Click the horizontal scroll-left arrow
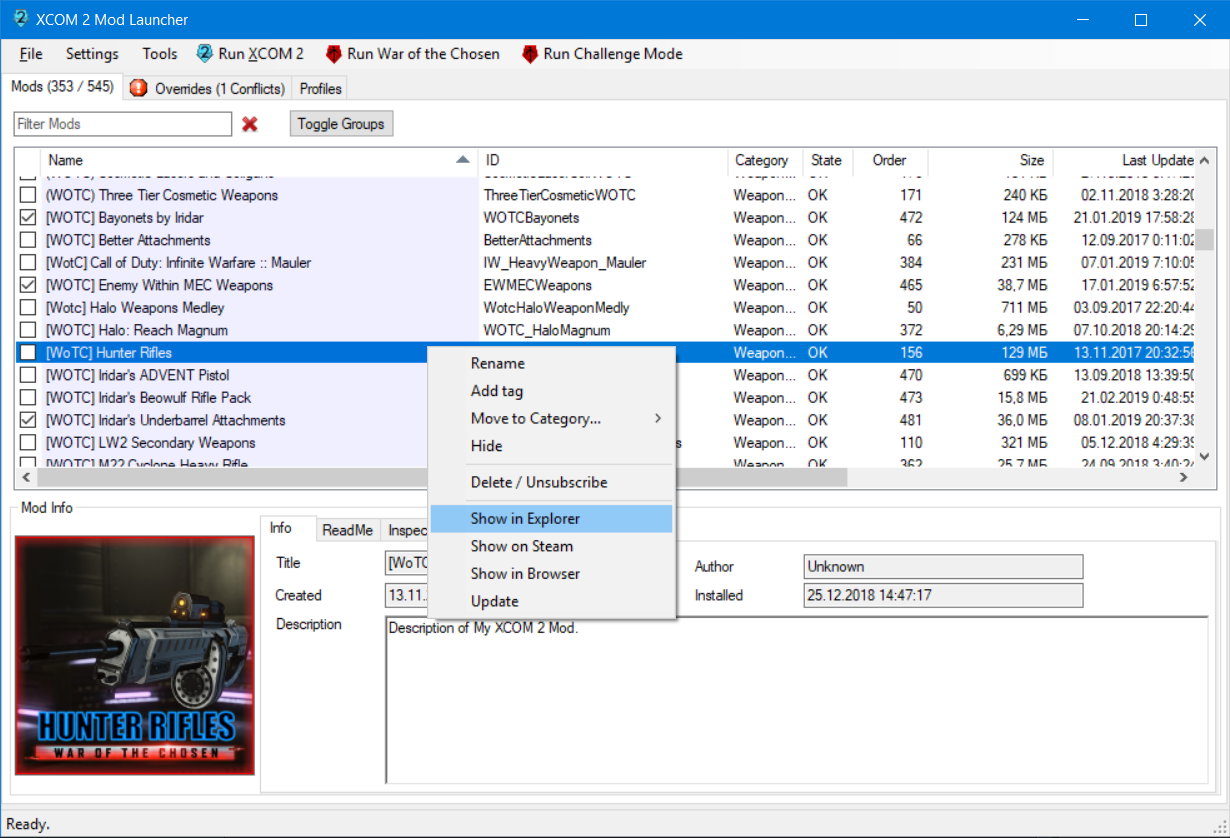This screenshot has height=838, width=1230. coord(24,478)
